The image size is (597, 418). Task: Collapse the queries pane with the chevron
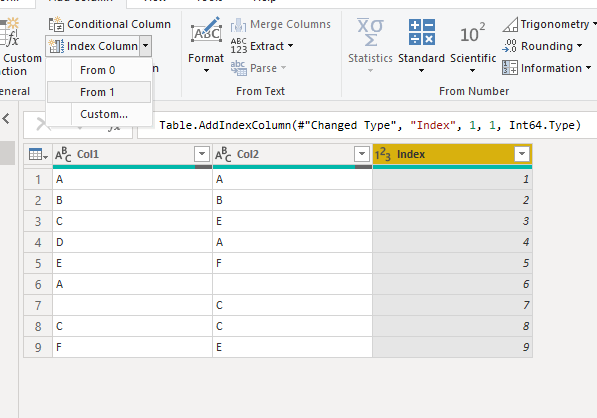click(6, 119)
